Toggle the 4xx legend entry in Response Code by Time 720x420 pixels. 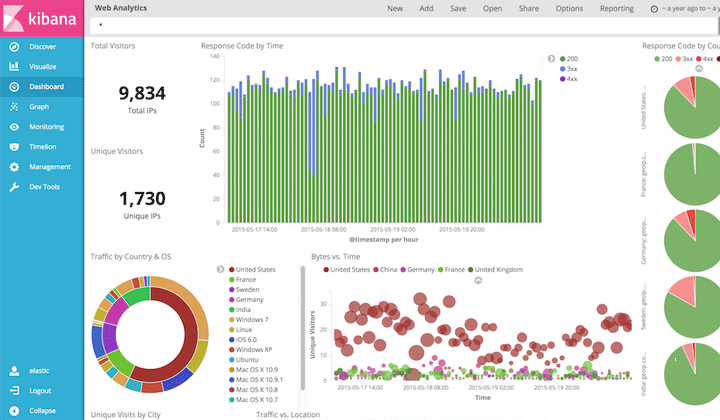point(568,79)
